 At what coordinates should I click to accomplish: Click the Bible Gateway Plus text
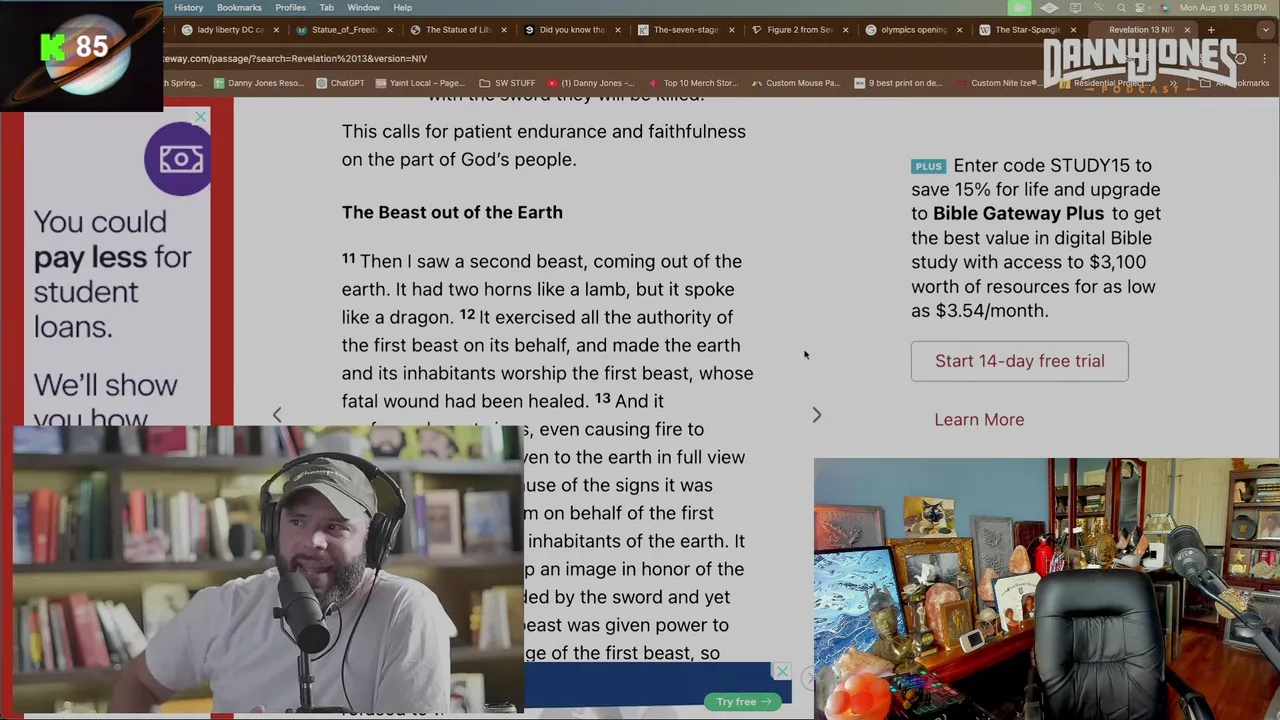1018,213
